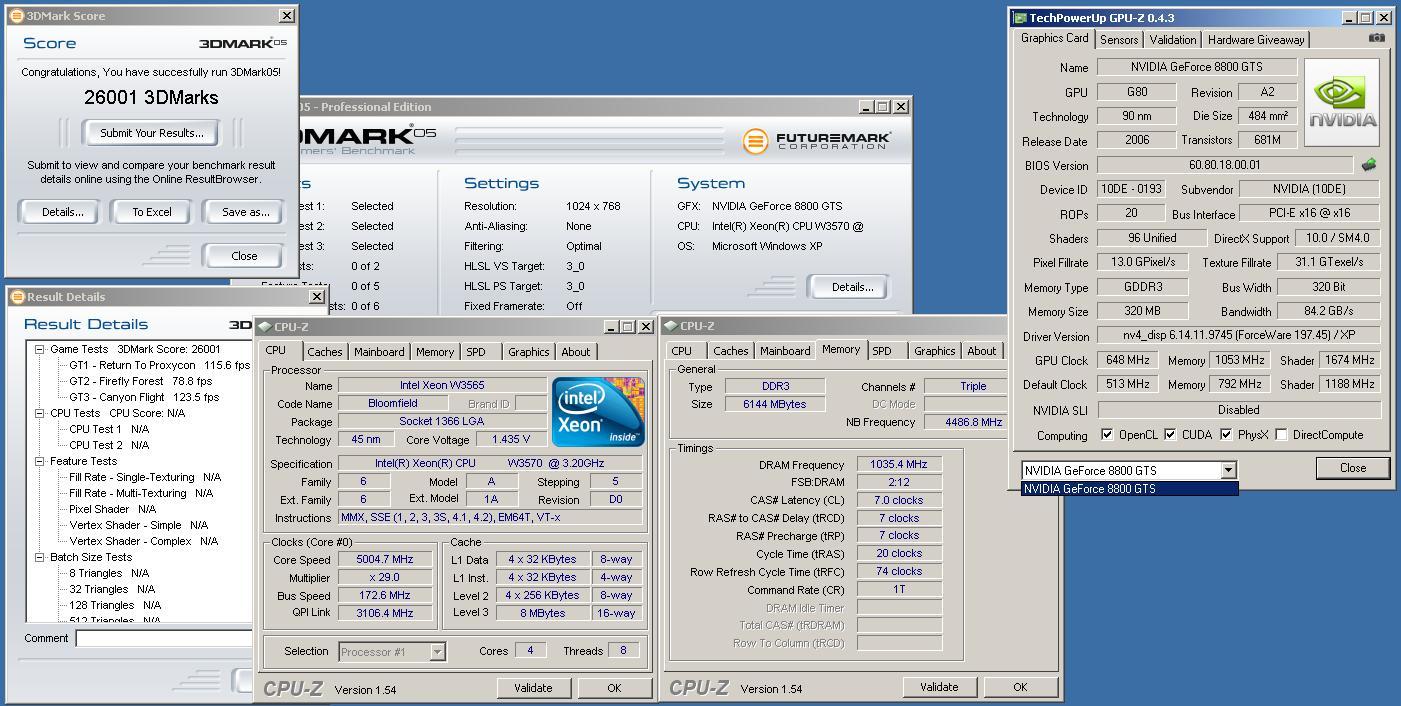Click the Comment input field in Result Details
The width and height of the screenshot is (1401, 706).
(x=164, y=638)
